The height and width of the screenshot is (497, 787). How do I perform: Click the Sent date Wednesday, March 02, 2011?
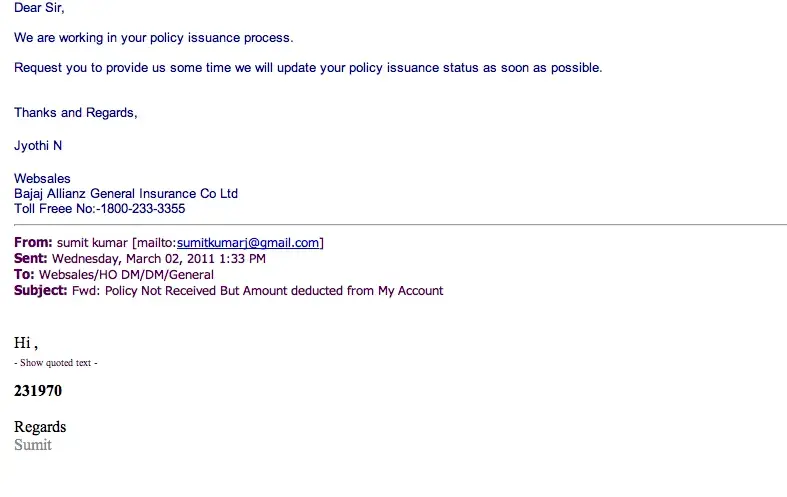point(137,259)
